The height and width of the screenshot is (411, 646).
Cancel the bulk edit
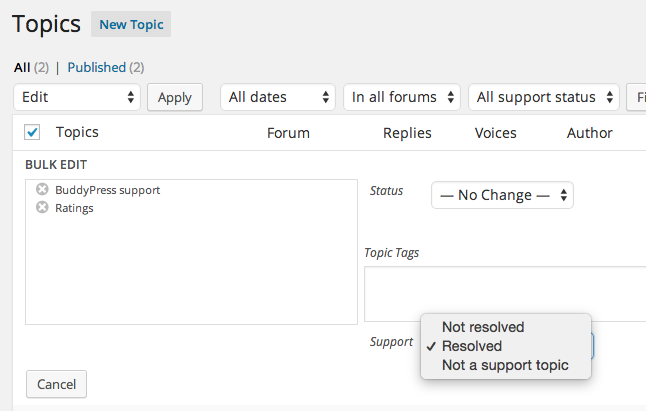(56, 384)
